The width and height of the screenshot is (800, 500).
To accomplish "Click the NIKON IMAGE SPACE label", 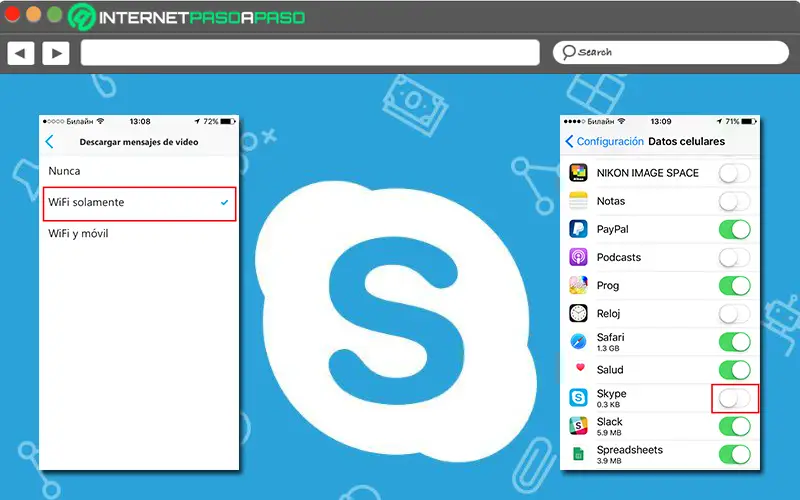I will (x=647, y=173).
